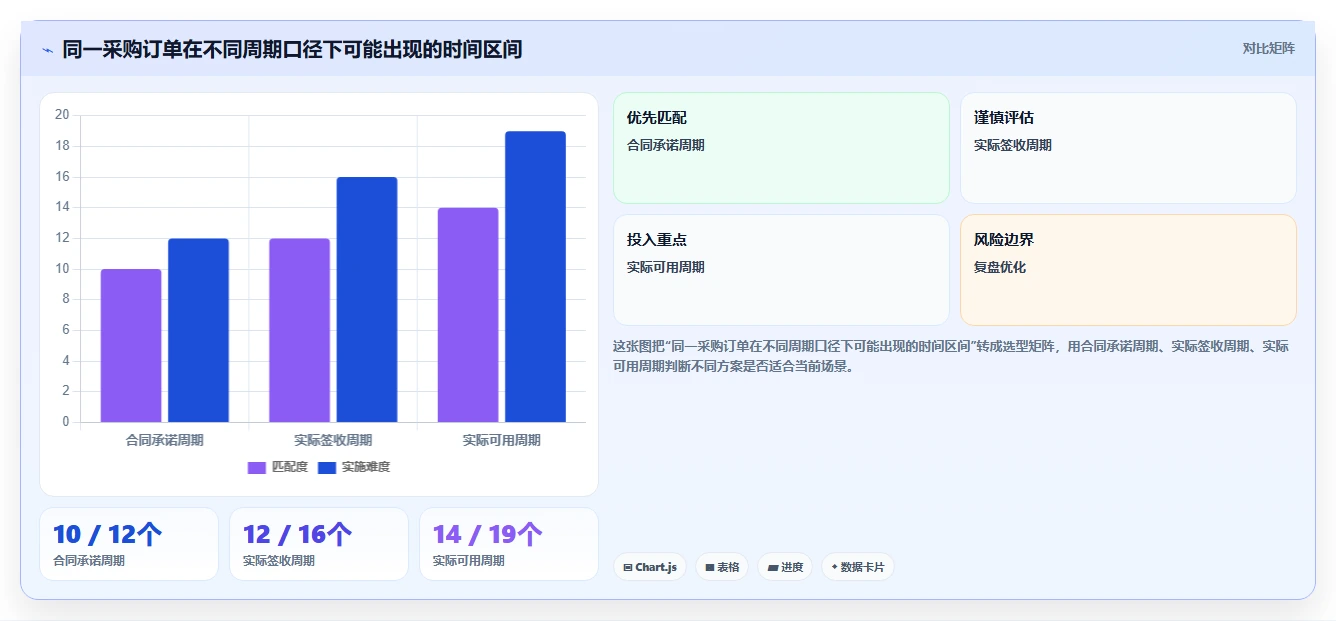
Task: Click the y-axis value 20
Action: click(62, 115)
